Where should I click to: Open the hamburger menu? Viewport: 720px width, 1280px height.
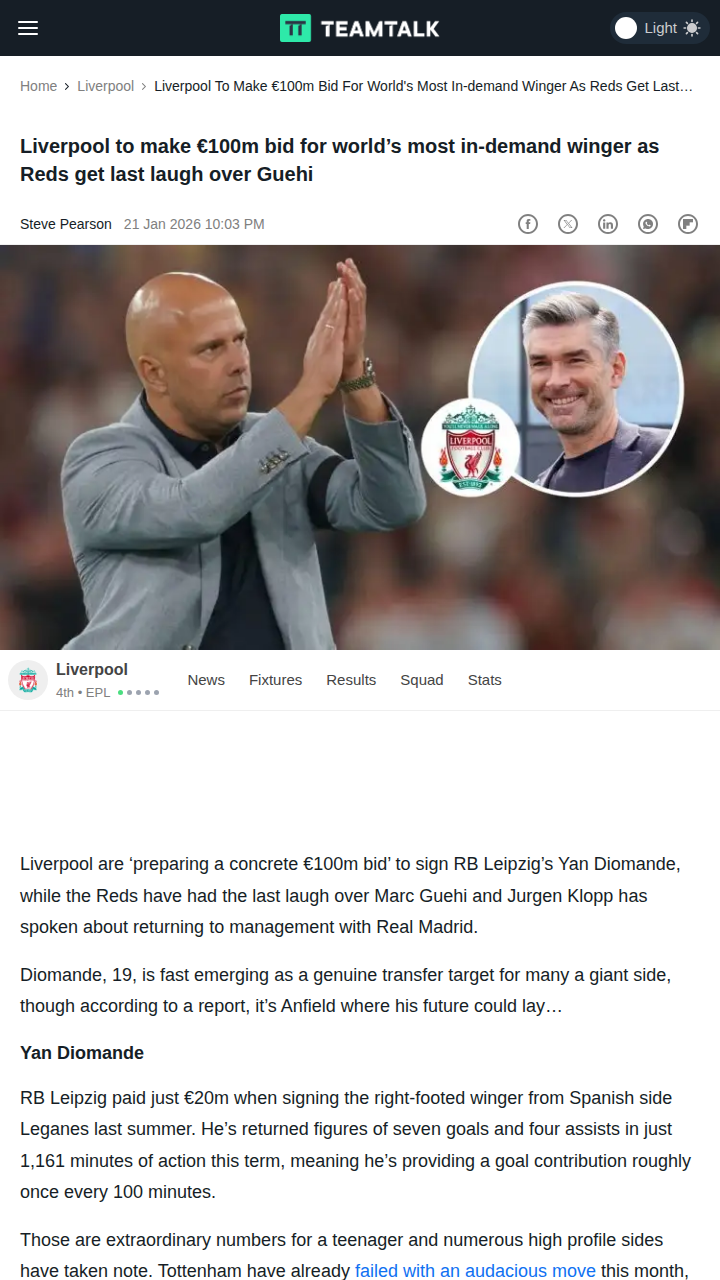point(28,28)
